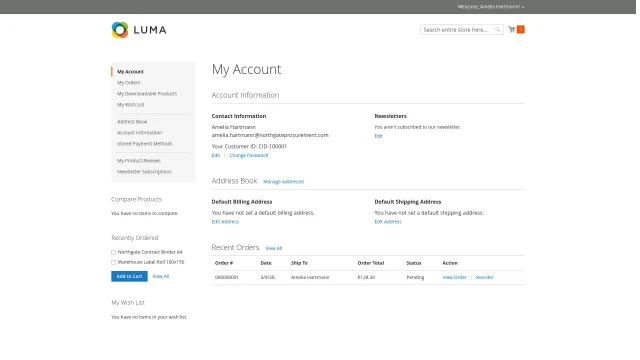Open Account Information sidebar item

(140, 133)
